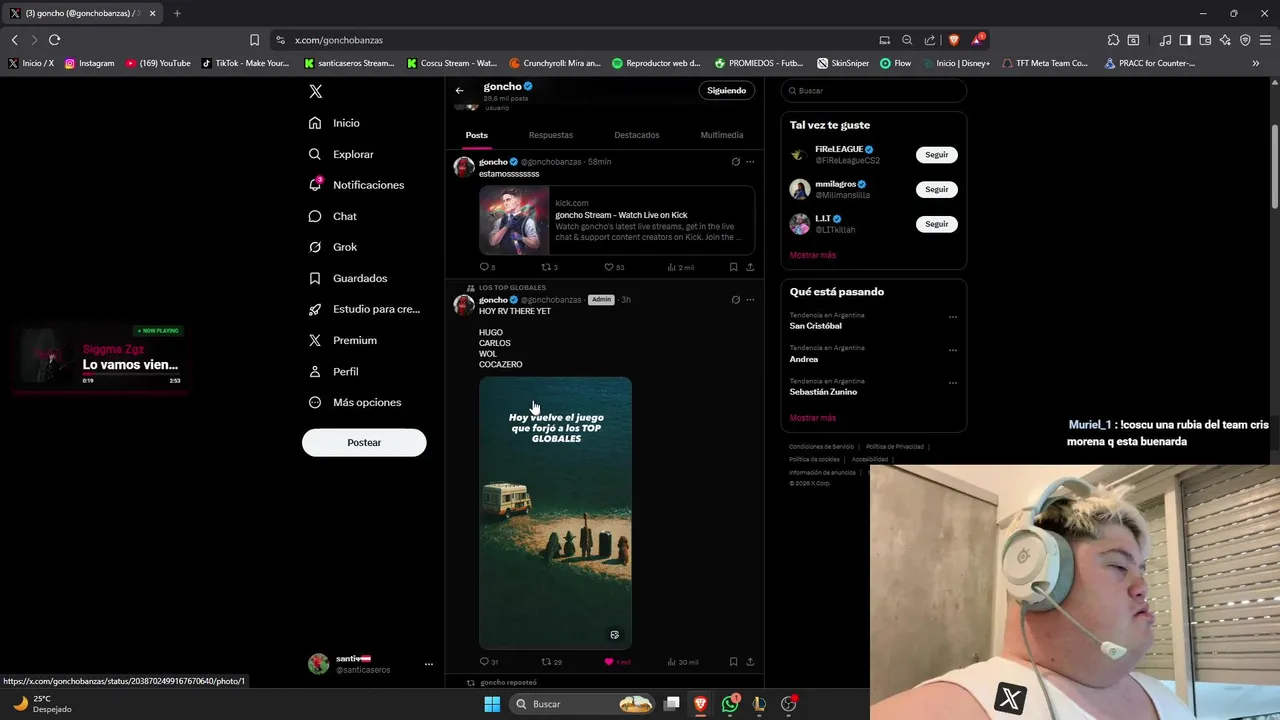Open Explorar in the X sidebar
The width and height of the screenshot is (1280, 720).
[341, 154]
